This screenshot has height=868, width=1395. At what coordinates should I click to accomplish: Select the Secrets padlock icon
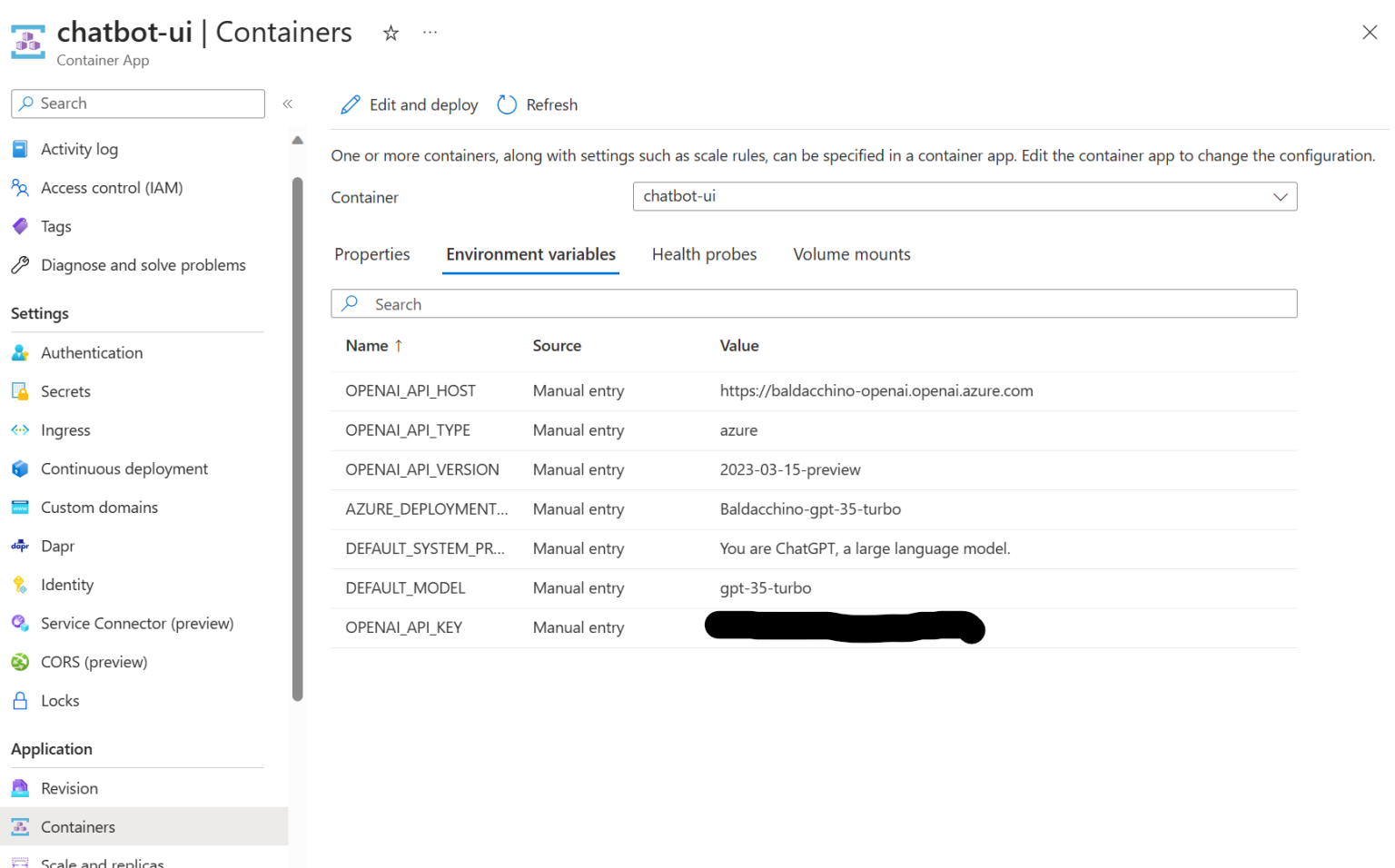[20, 390]
